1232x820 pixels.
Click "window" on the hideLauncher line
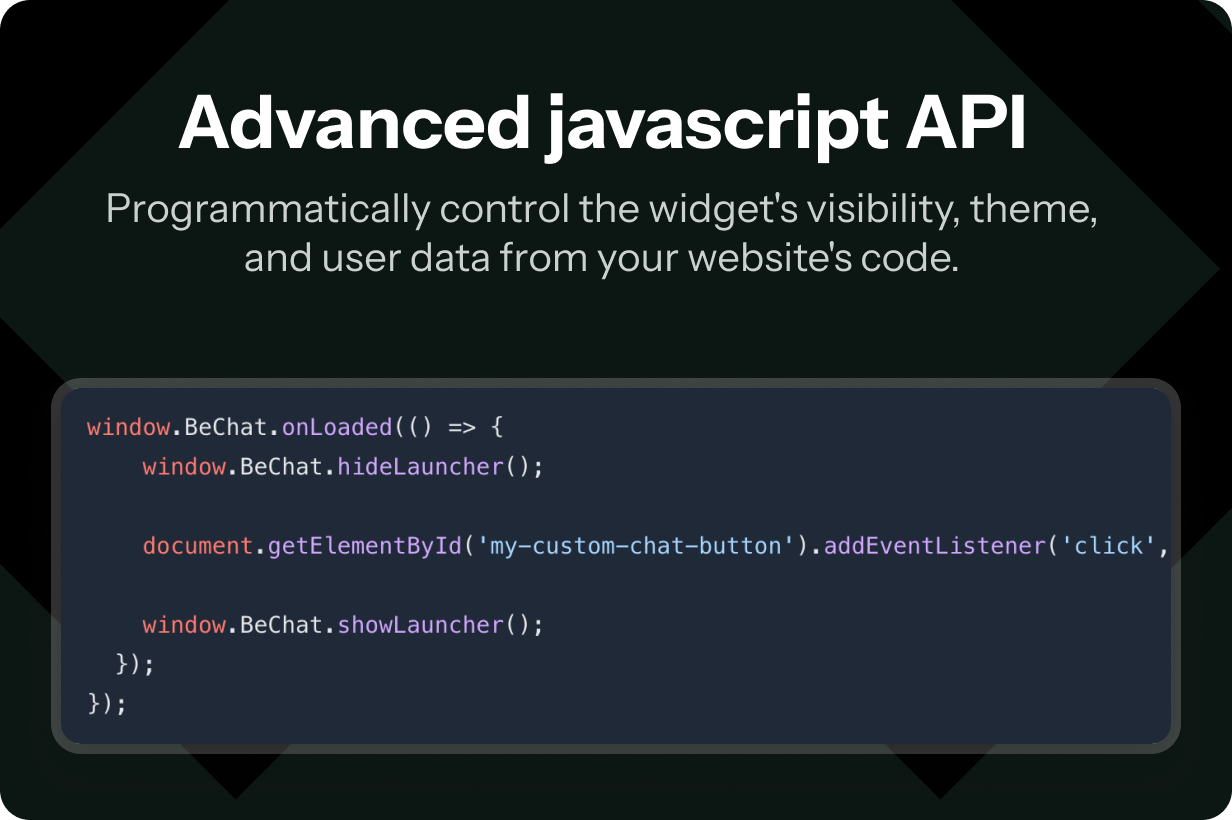(184, 467)
